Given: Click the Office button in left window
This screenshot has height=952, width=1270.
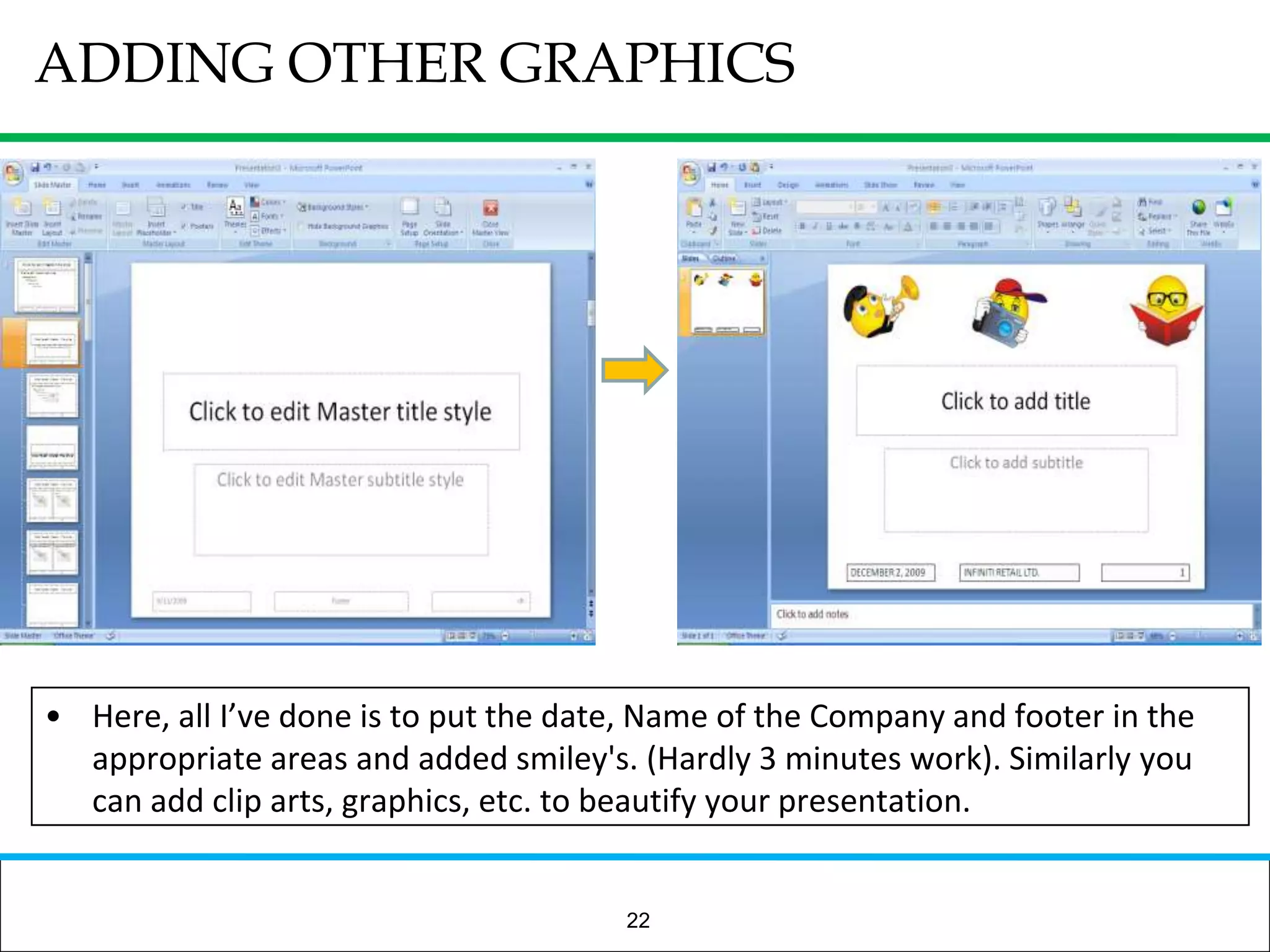Looking at the screenshot, I should point(13,173).
